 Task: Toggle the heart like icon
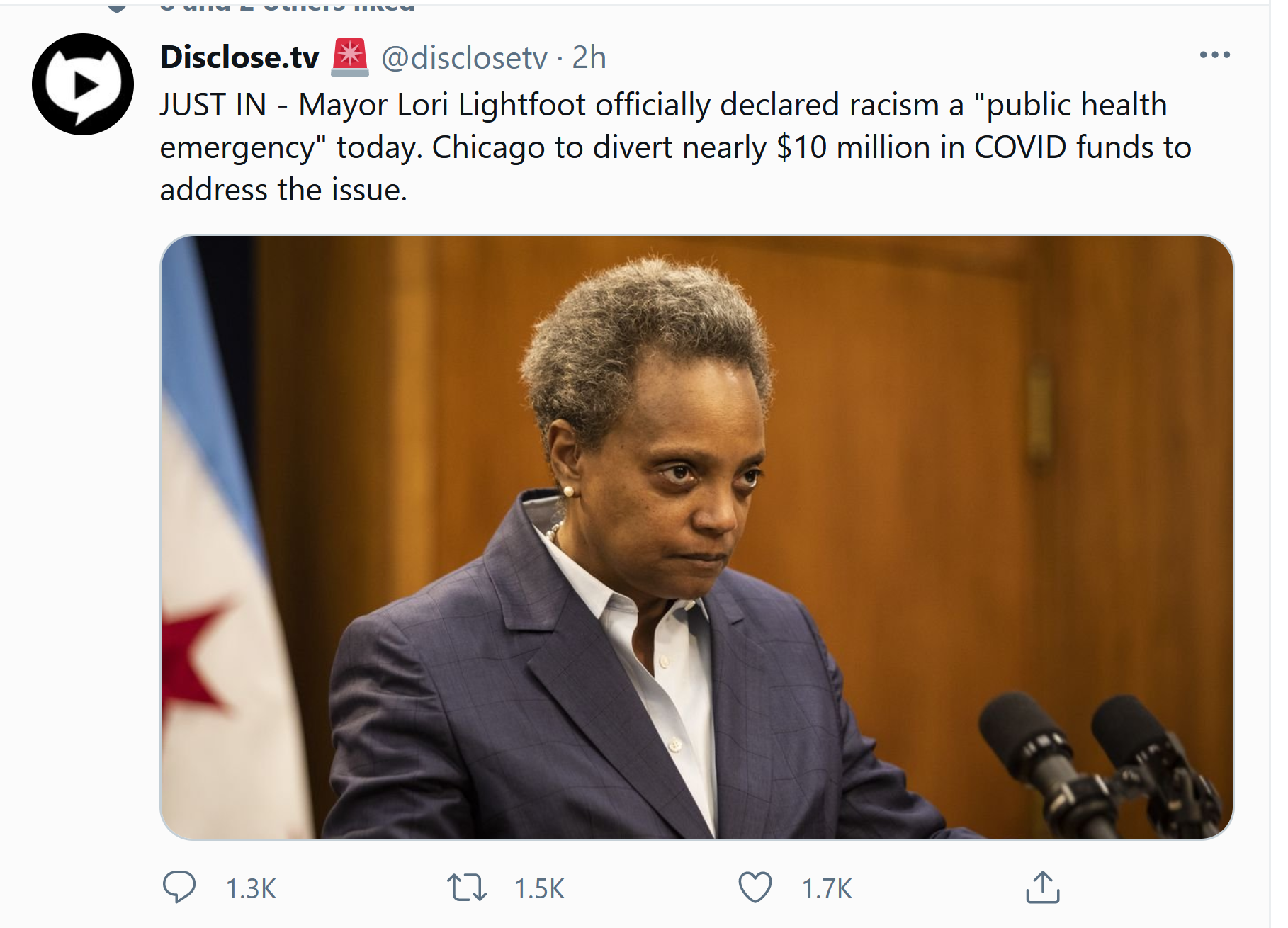755,888
